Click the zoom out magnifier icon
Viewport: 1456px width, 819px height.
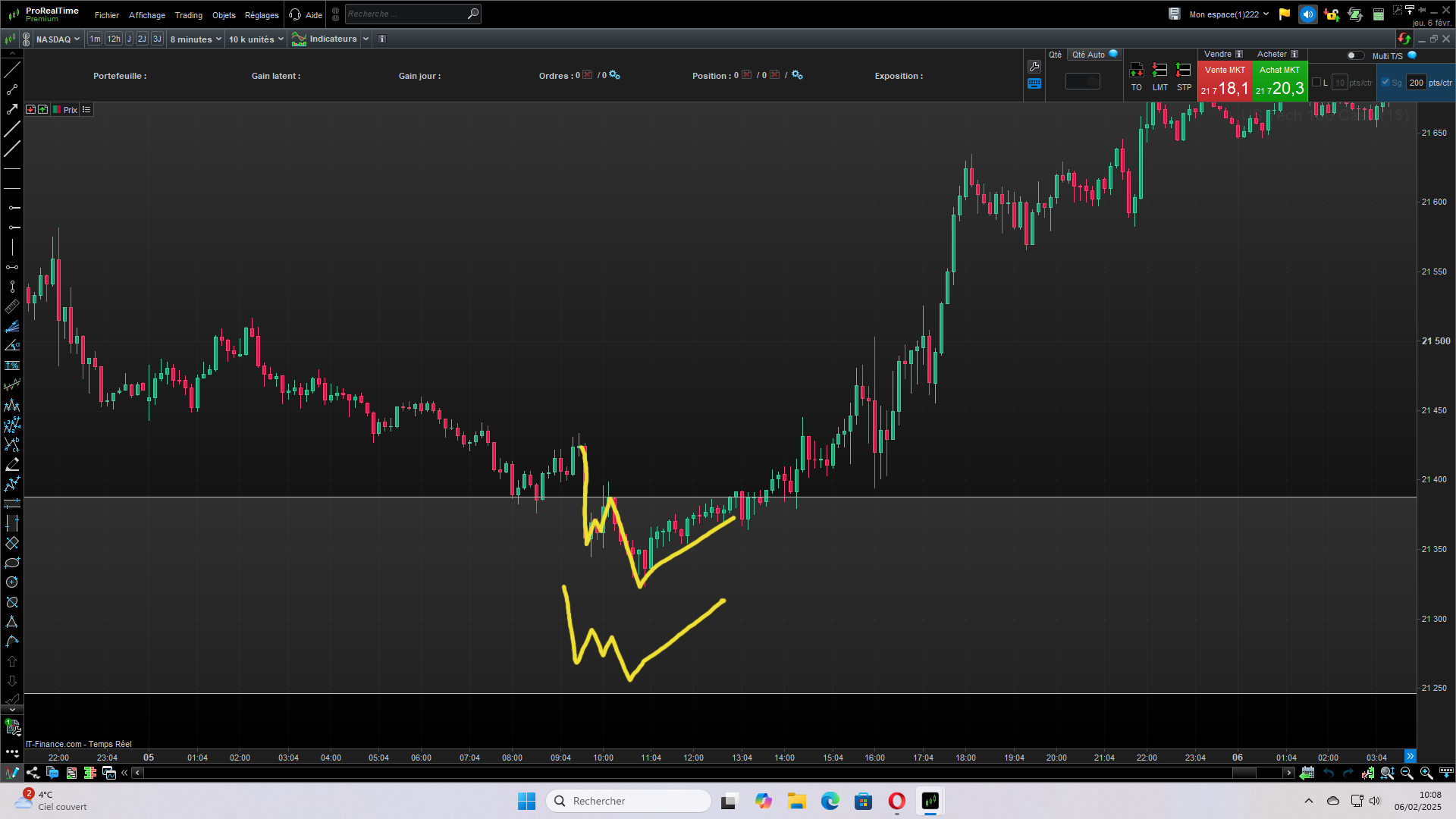point(1407,773)
